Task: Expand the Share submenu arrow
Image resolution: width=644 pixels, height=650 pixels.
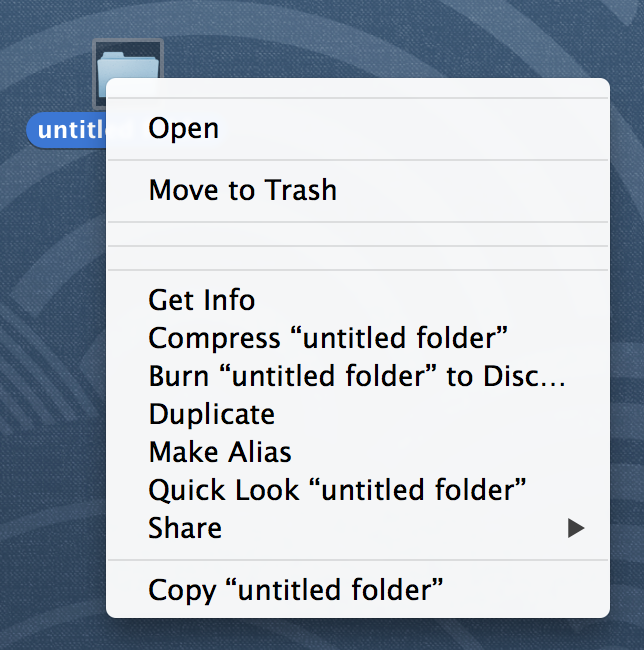Action: [576, 528]
